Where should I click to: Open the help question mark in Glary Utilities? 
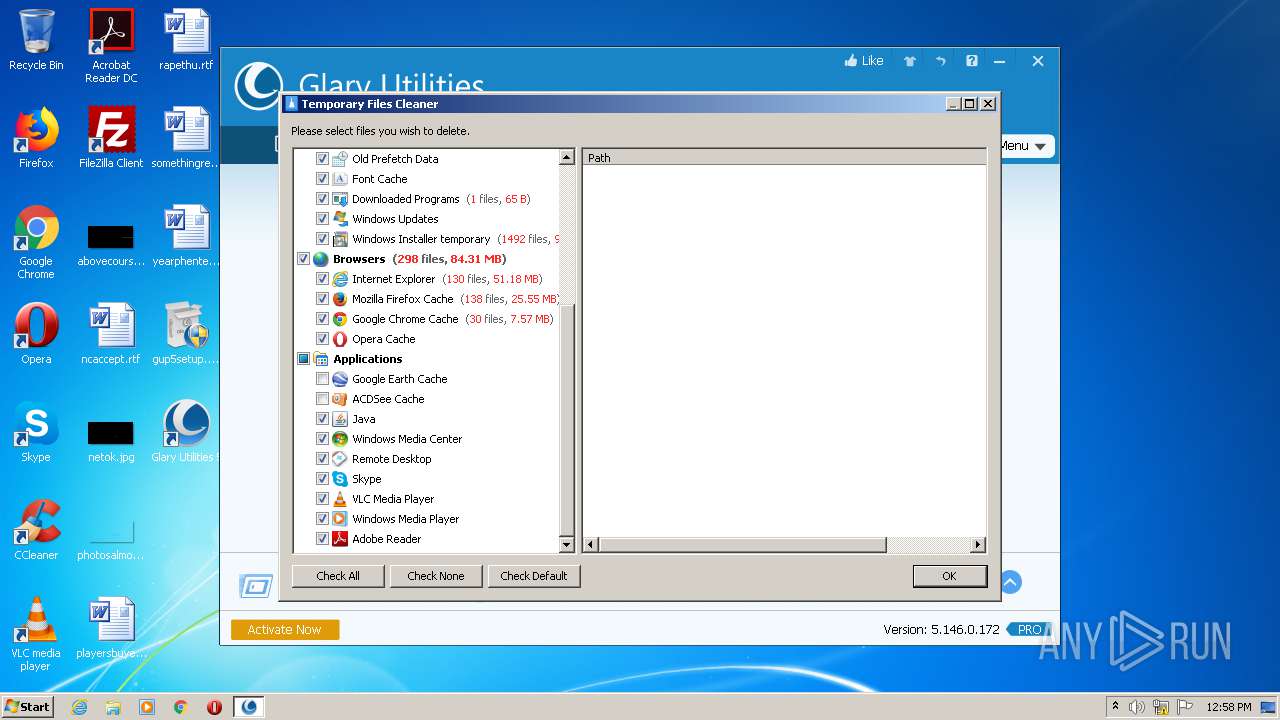(971, 61)
